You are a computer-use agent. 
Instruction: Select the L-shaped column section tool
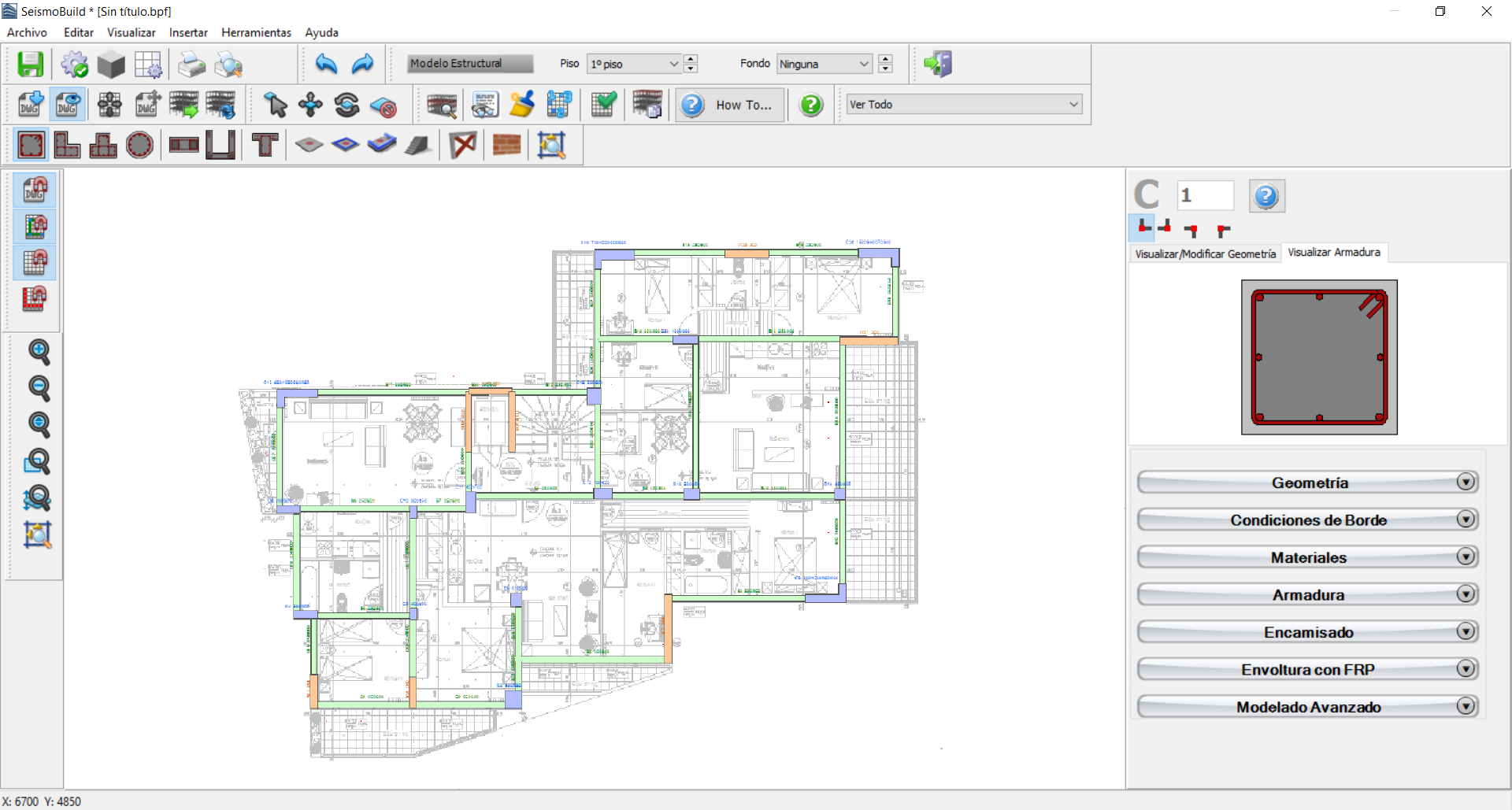[67, 145]
